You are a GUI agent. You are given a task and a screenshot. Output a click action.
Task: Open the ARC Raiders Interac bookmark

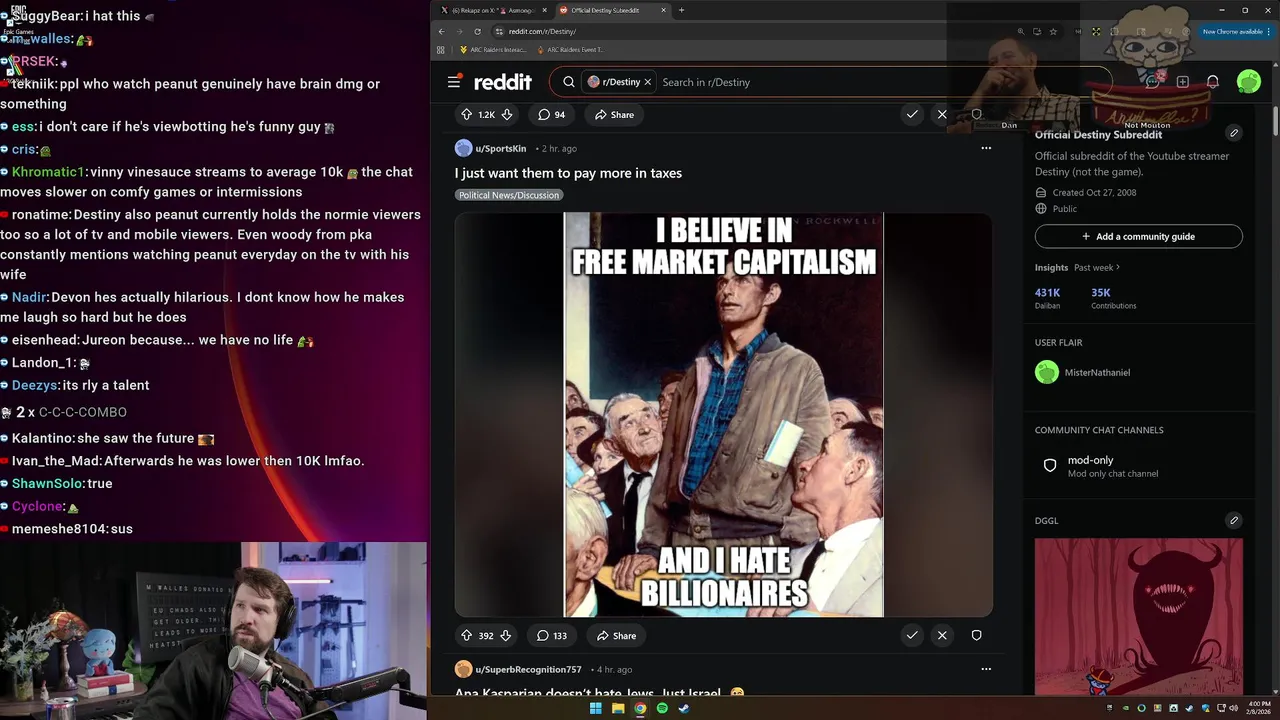point(493,49)
